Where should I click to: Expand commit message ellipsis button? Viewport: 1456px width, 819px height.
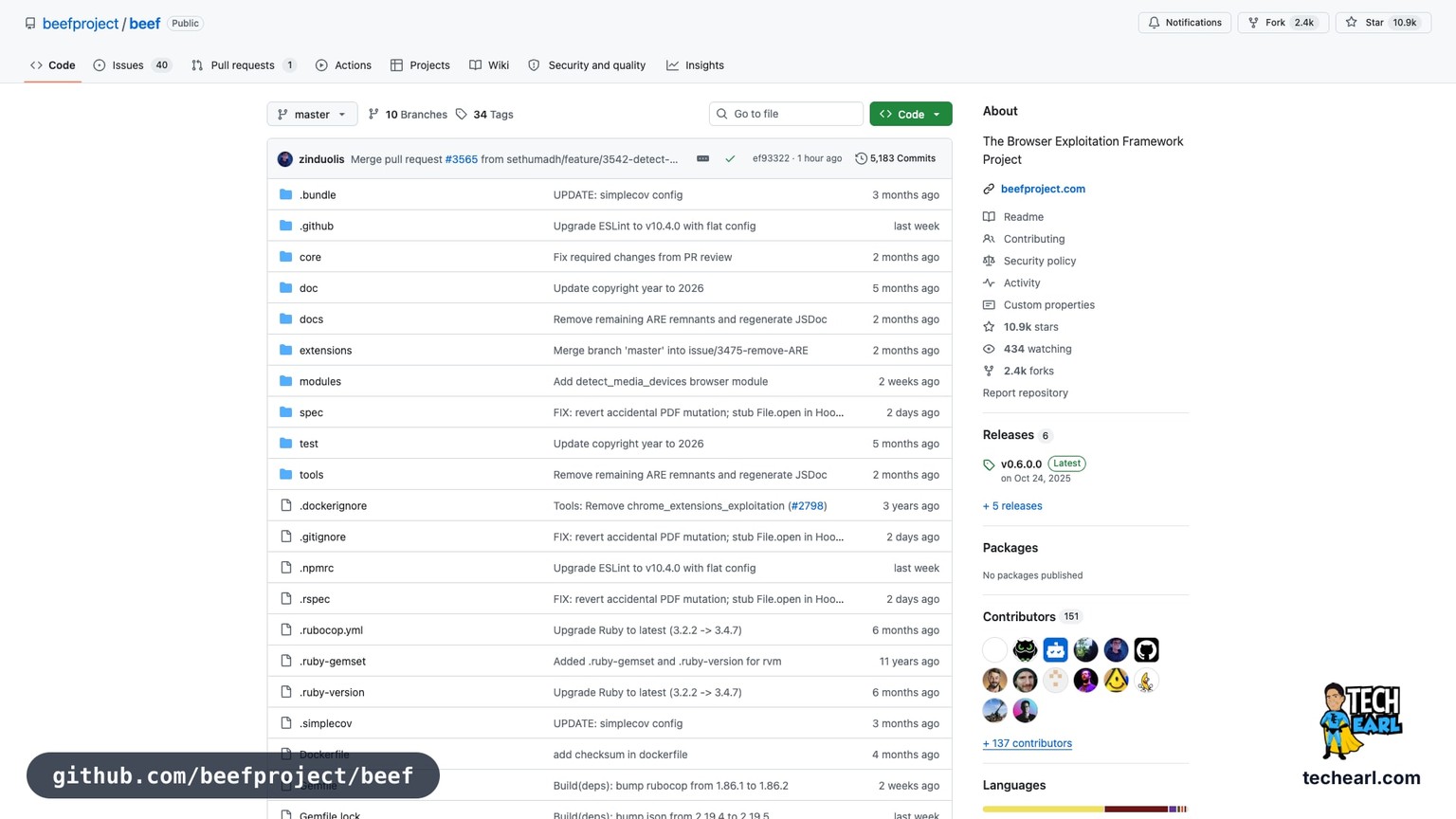[x=702, y=158]
